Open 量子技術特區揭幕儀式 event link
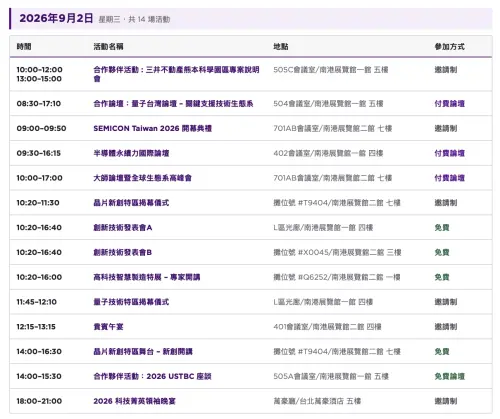The width and height of the screenshot is (500, 419). (x=131, y=302)
